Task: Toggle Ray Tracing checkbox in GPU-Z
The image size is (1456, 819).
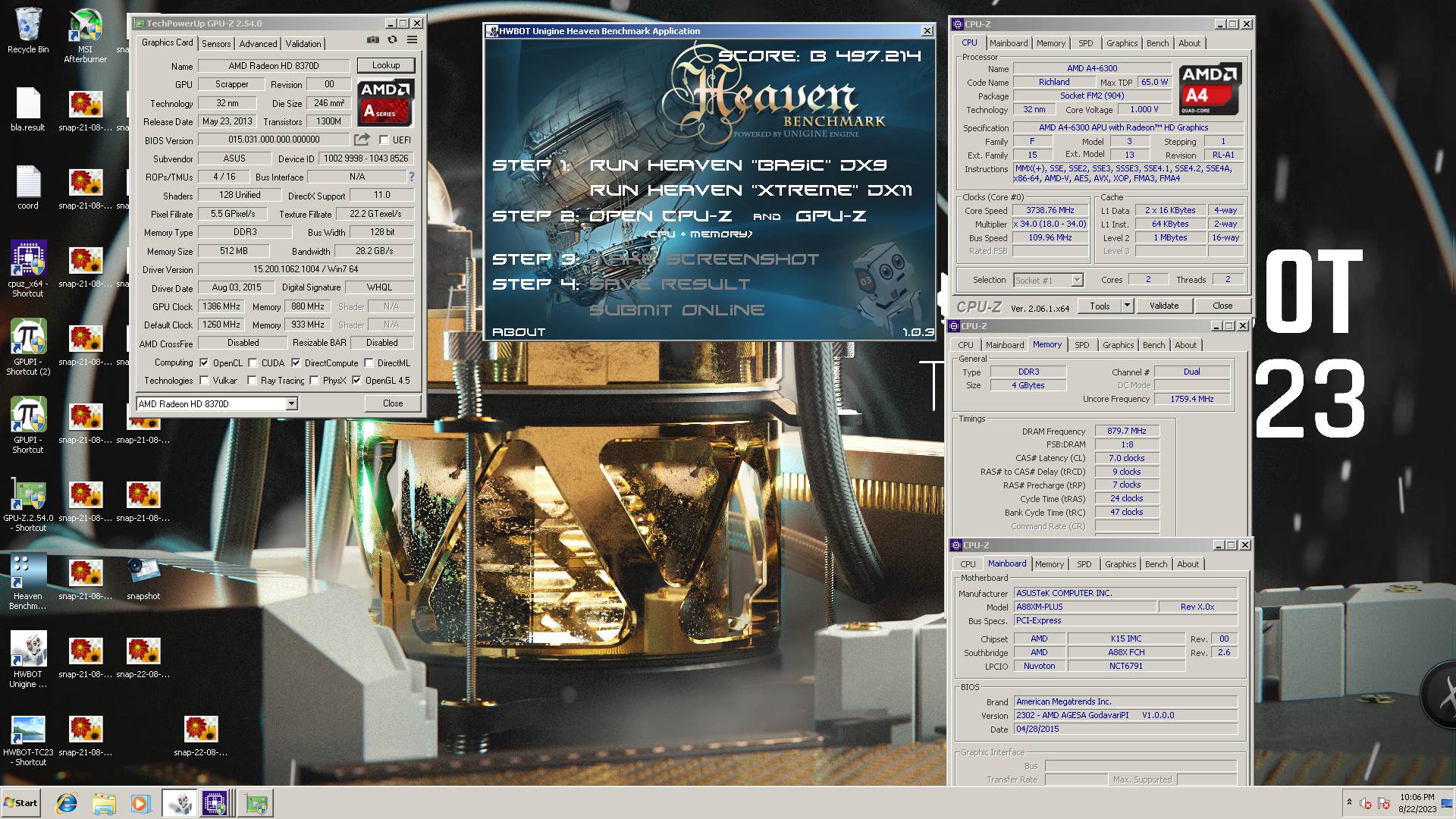Action: coord(252,381)
